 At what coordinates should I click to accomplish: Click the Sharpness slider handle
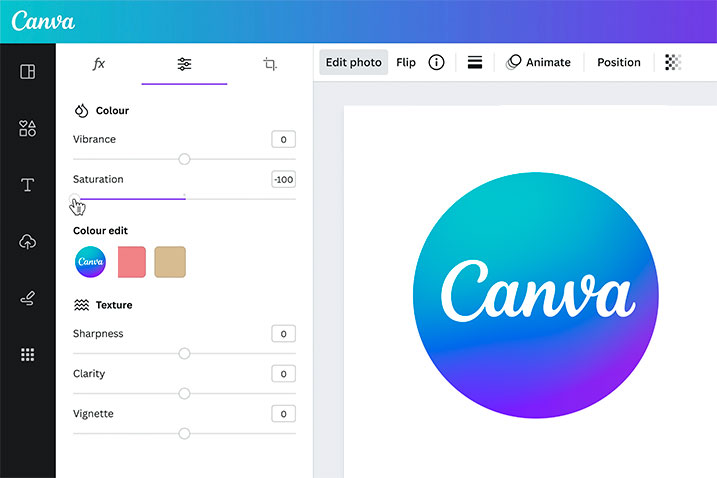[x=184, y=354]
